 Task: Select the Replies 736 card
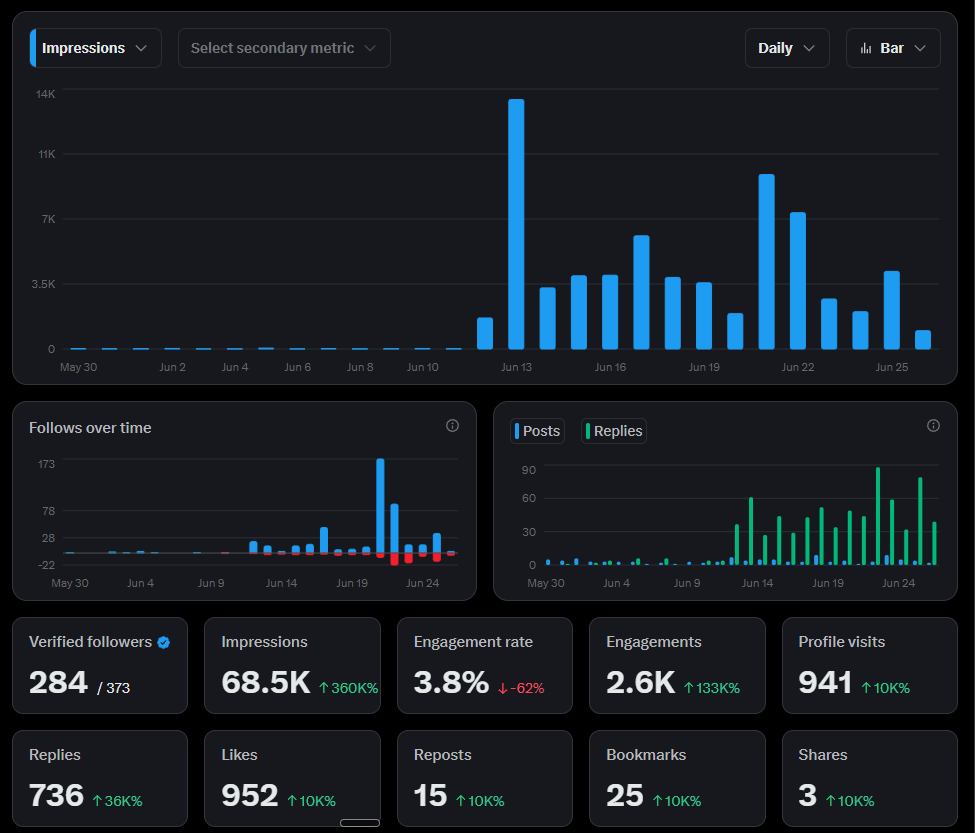point(100,778)
